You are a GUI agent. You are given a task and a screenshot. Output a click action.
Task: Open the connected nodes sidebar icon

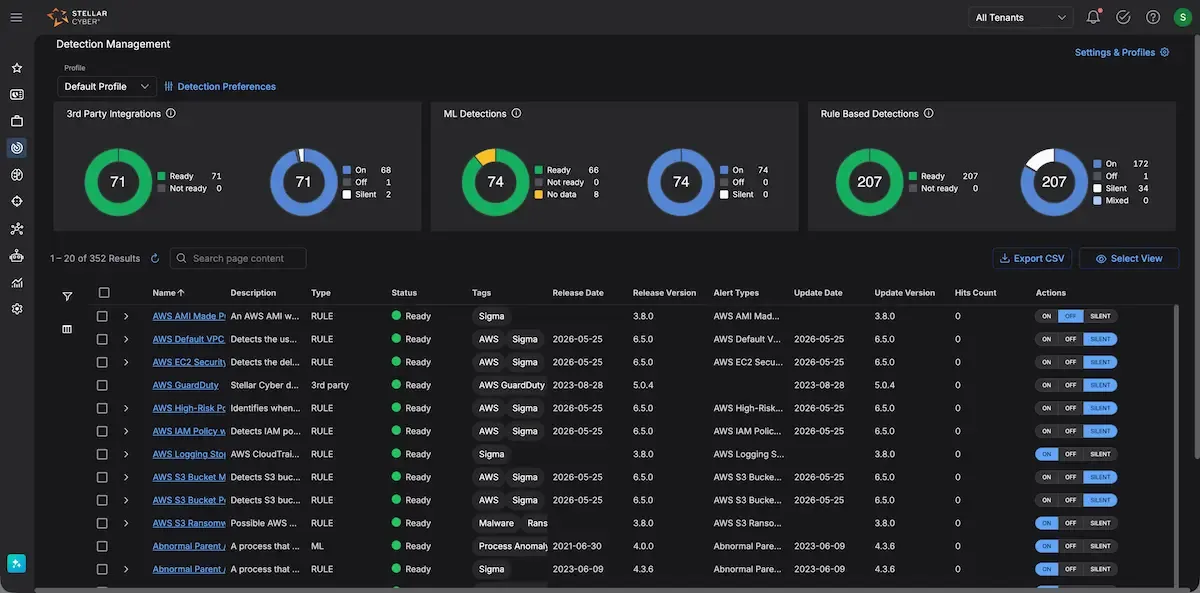(17, 229)
